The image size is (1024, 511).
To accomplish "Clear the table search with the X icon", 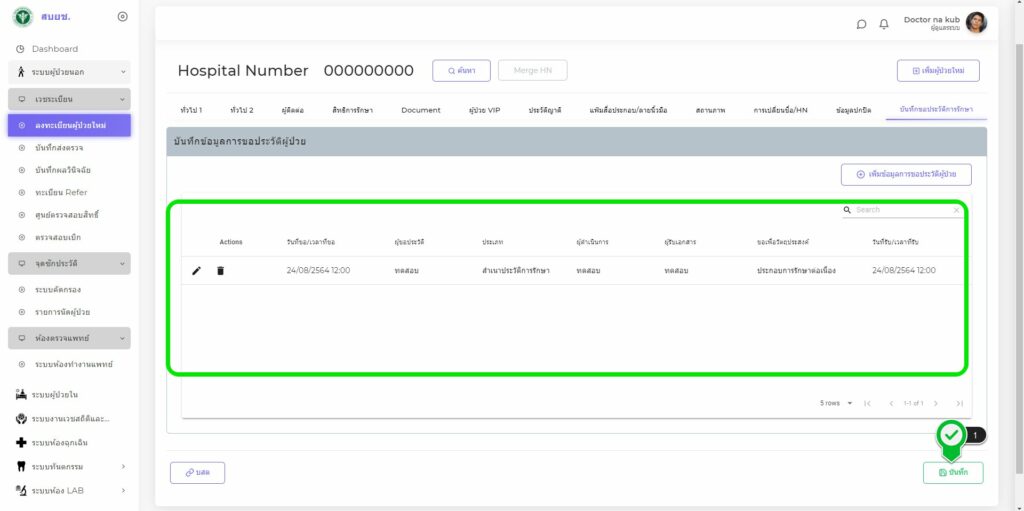I will click(x=956, y=210).
